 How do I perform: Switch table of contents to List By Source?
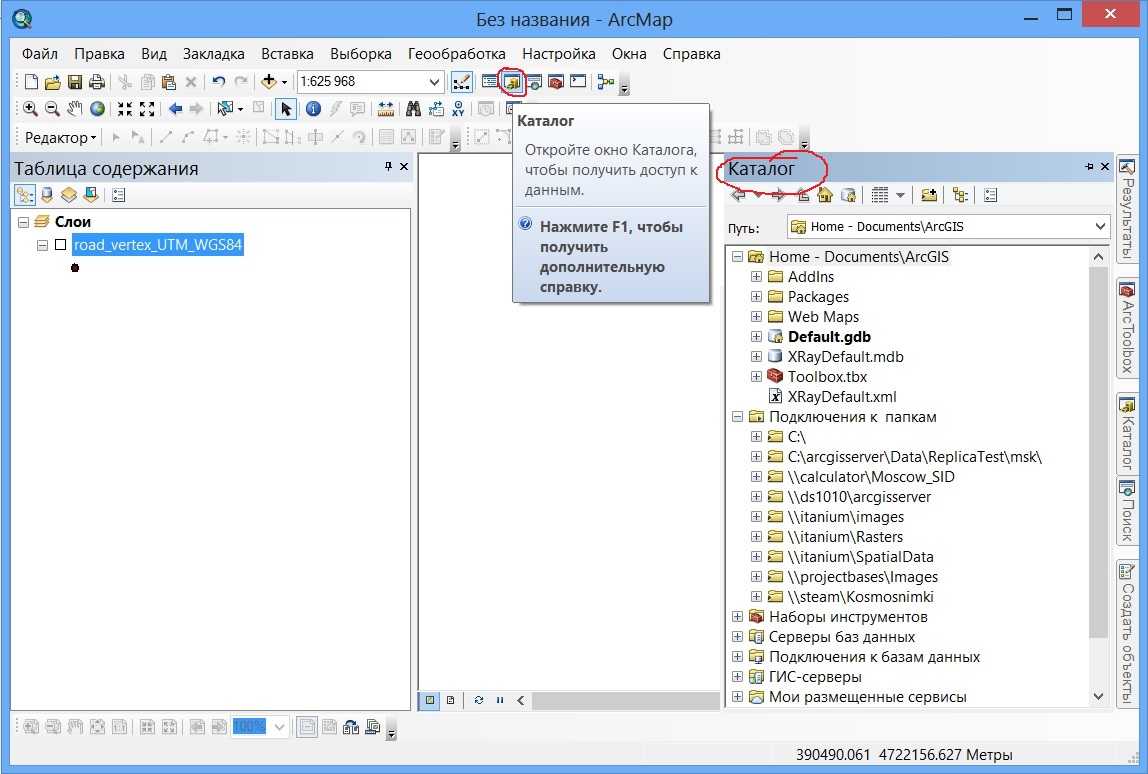click(47, 195)
